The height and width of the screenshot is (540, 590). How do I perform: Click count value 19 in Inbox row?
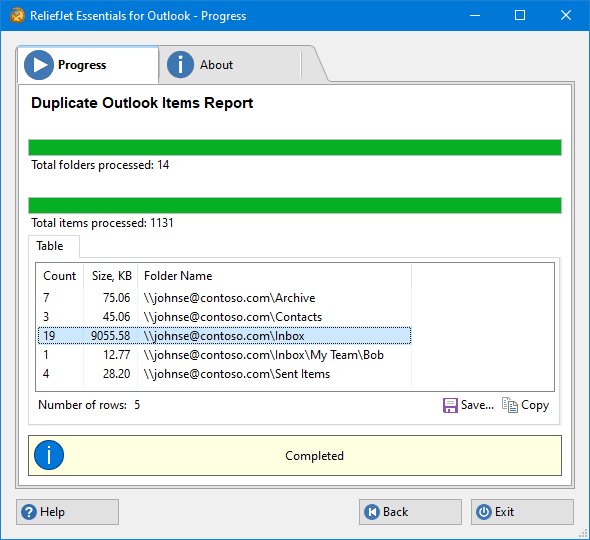(49, 336)
